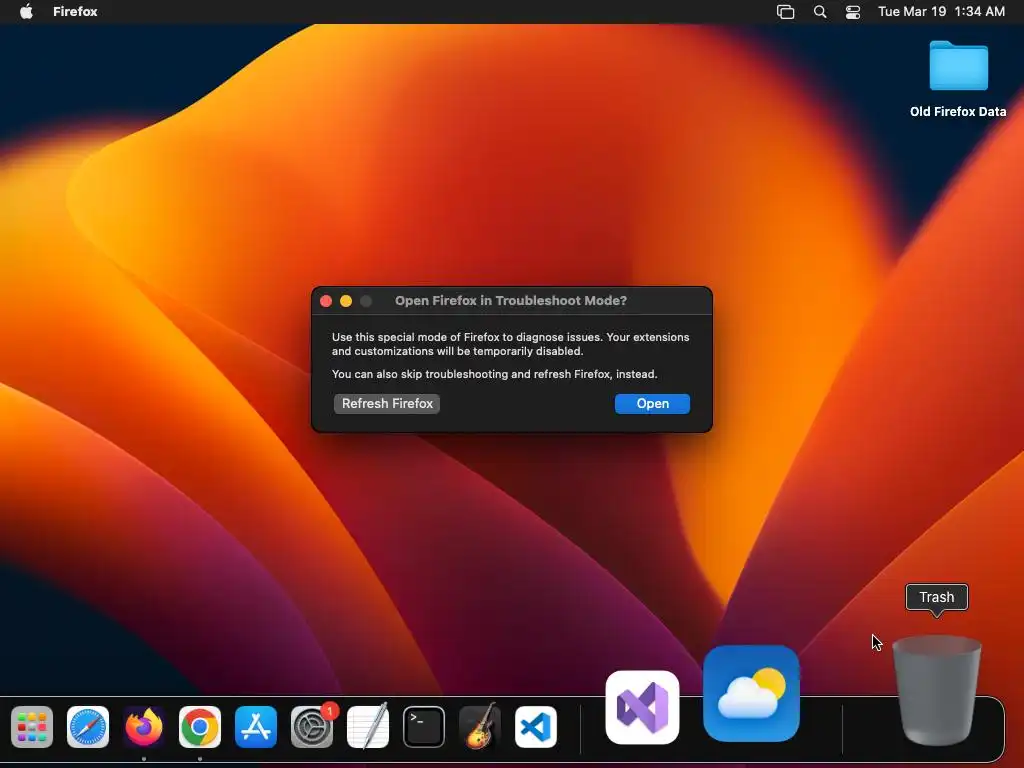The image size is (1024, 768).
Task: Open the Apple menu
Action: coord(26,11)
